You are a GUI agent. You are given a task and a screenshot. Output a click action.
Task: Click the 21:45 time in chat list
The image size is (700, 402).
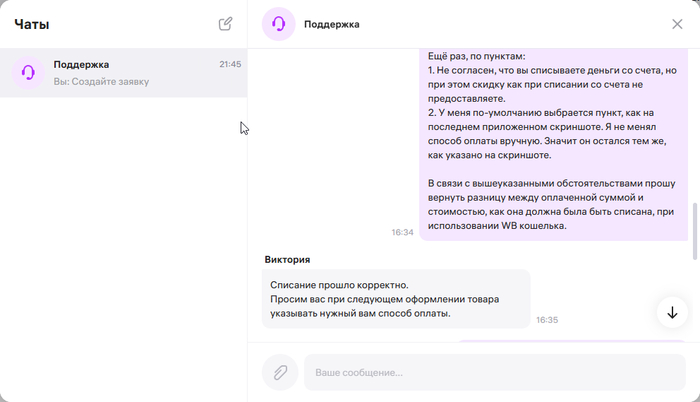pyautogui.click(x=230, y=64)
